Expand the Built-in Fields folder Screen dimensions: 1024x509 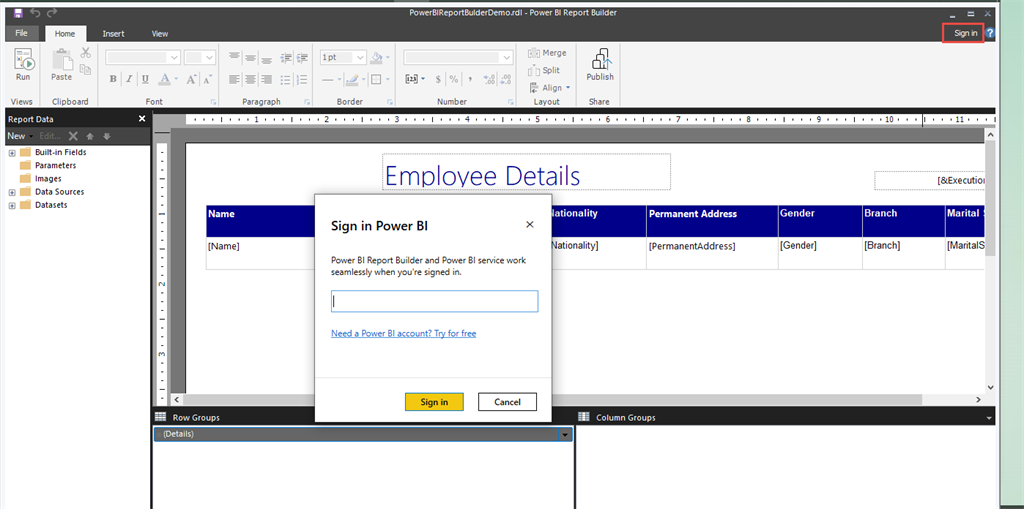tap(12, 152)
